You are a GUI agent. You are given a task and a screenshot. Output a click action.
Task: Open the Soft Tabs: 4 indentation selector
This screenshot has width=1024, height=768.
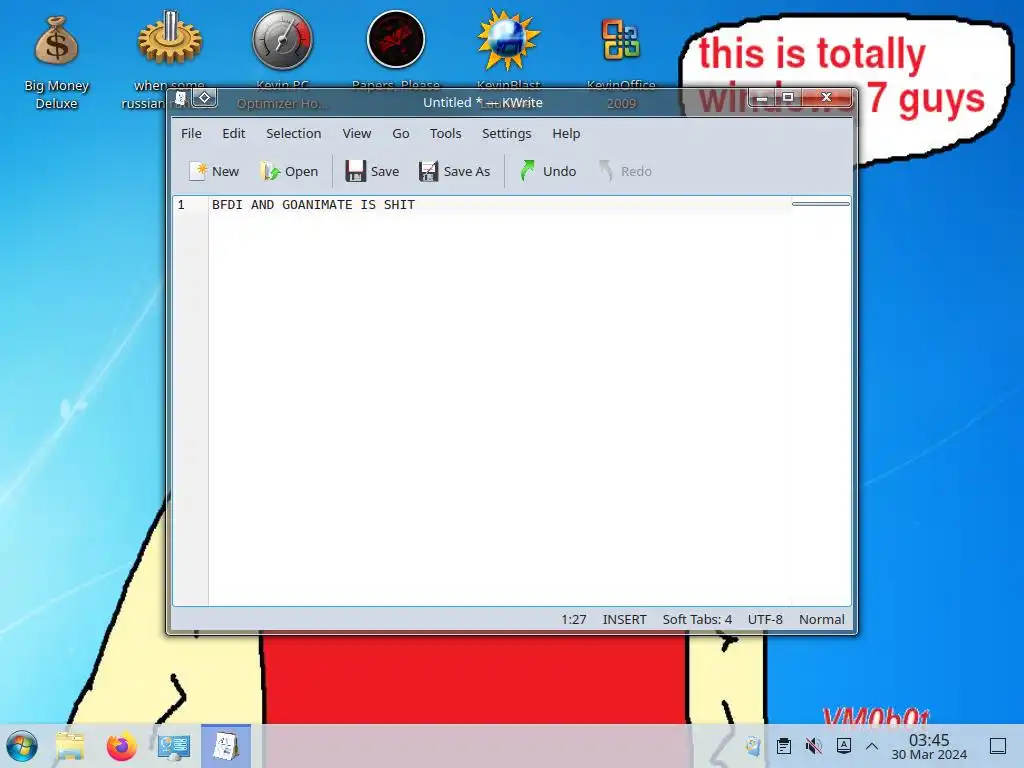tap(697, 619)
